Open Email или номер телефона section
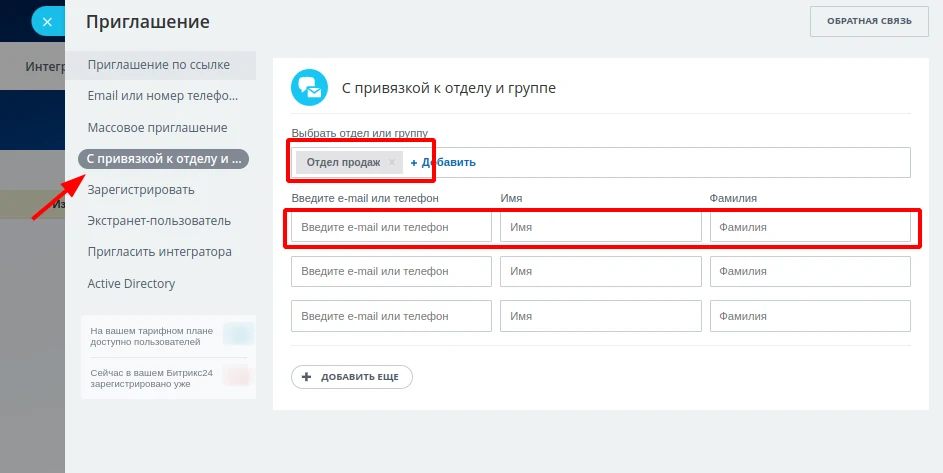Viewport: 943px width, 473px height. [x=160, y=96]
